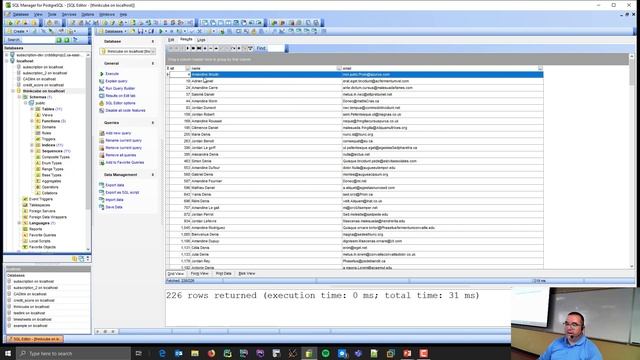Screen dimensions: 640x360
Task: Click the Add new query icon
Action: coord(102,133)
